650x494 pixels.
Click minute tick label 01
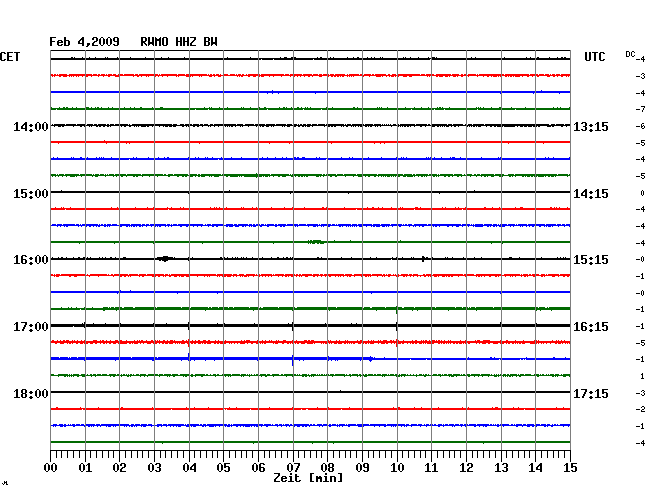click(x=85, y=468)
